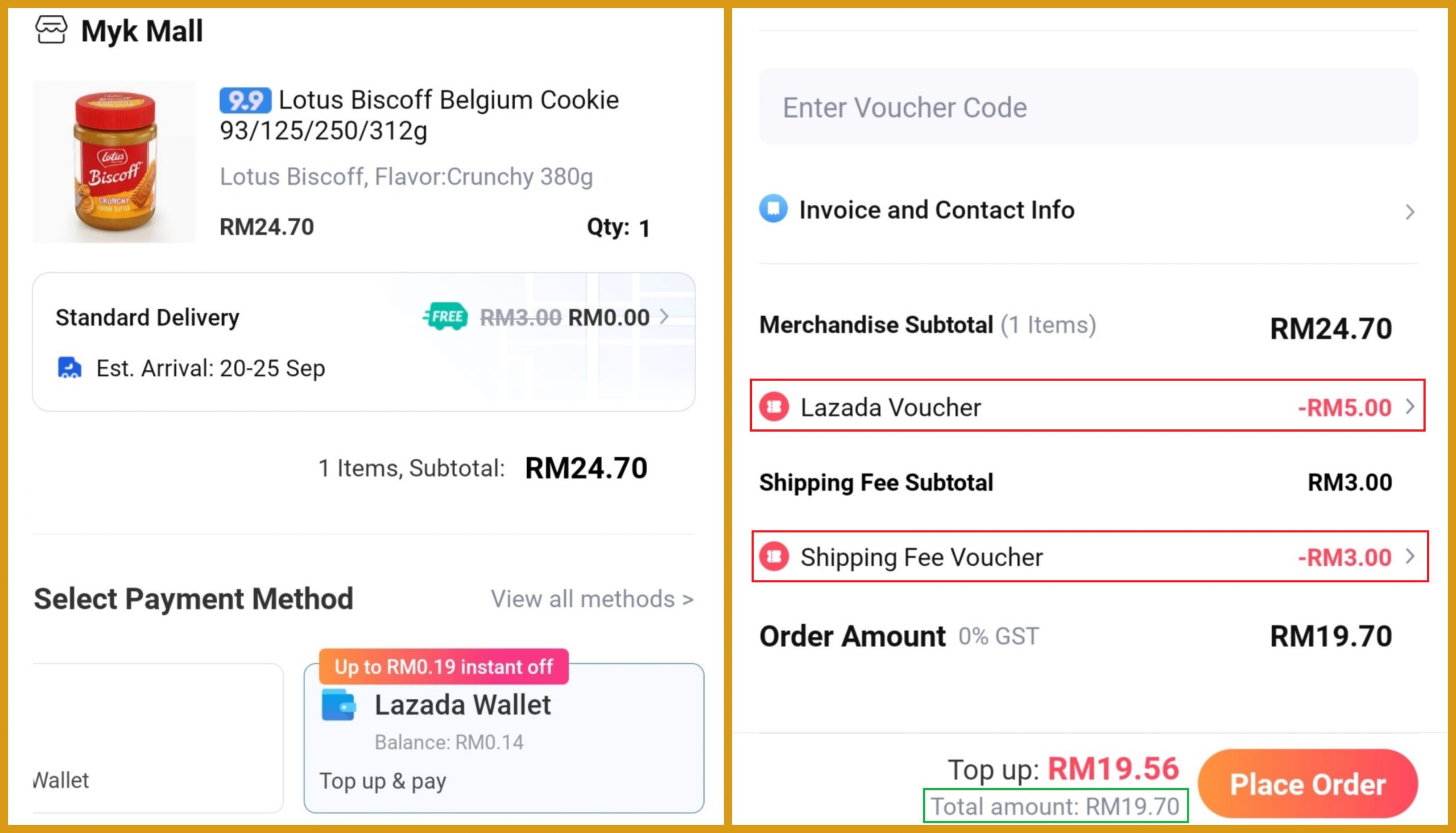Open Shipping Fee Voucher selection chevron
The width and height of the screenshot is (1456, 833).
(1410, 556)
